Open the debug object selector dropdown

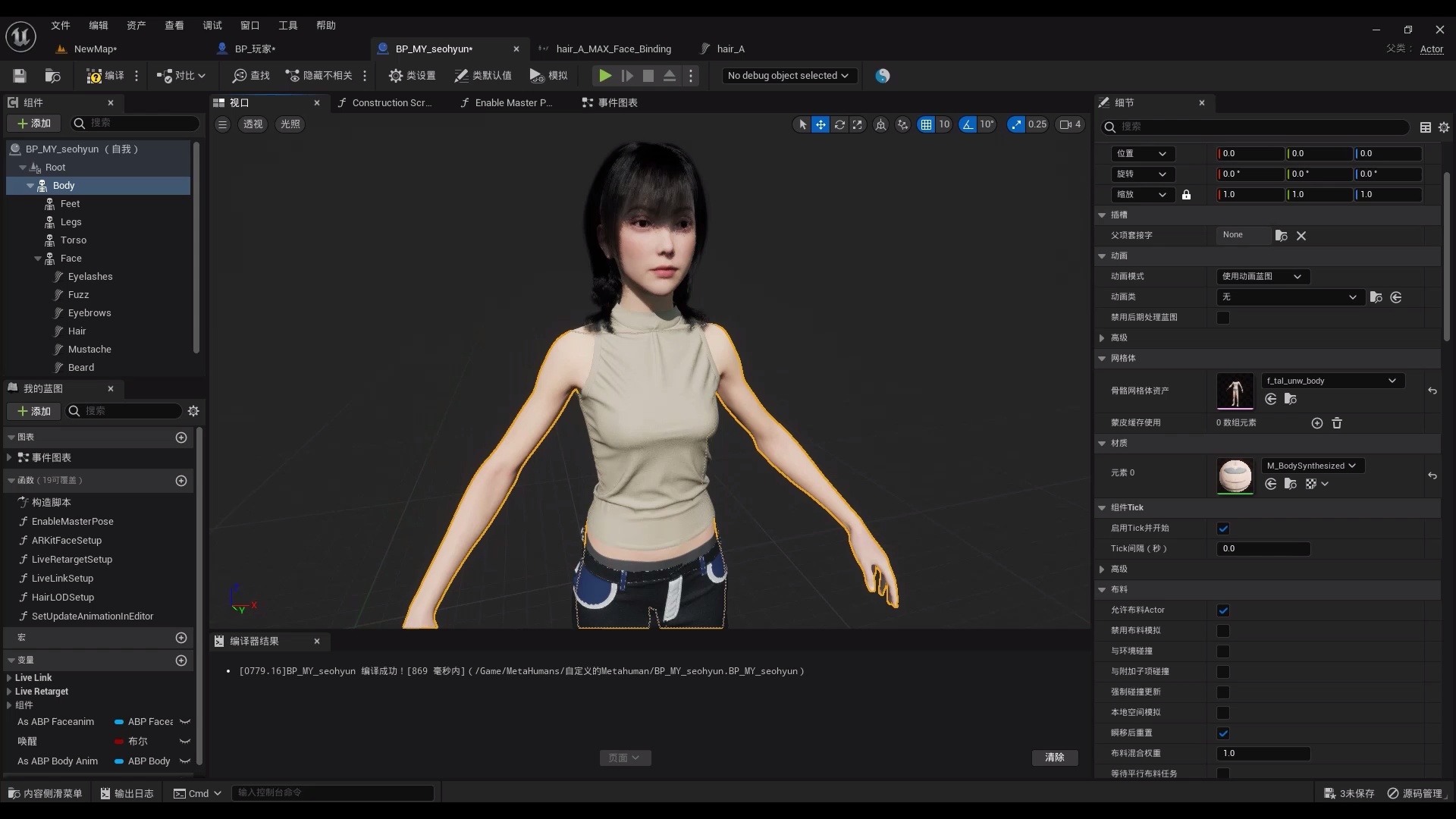coord(788,76)
